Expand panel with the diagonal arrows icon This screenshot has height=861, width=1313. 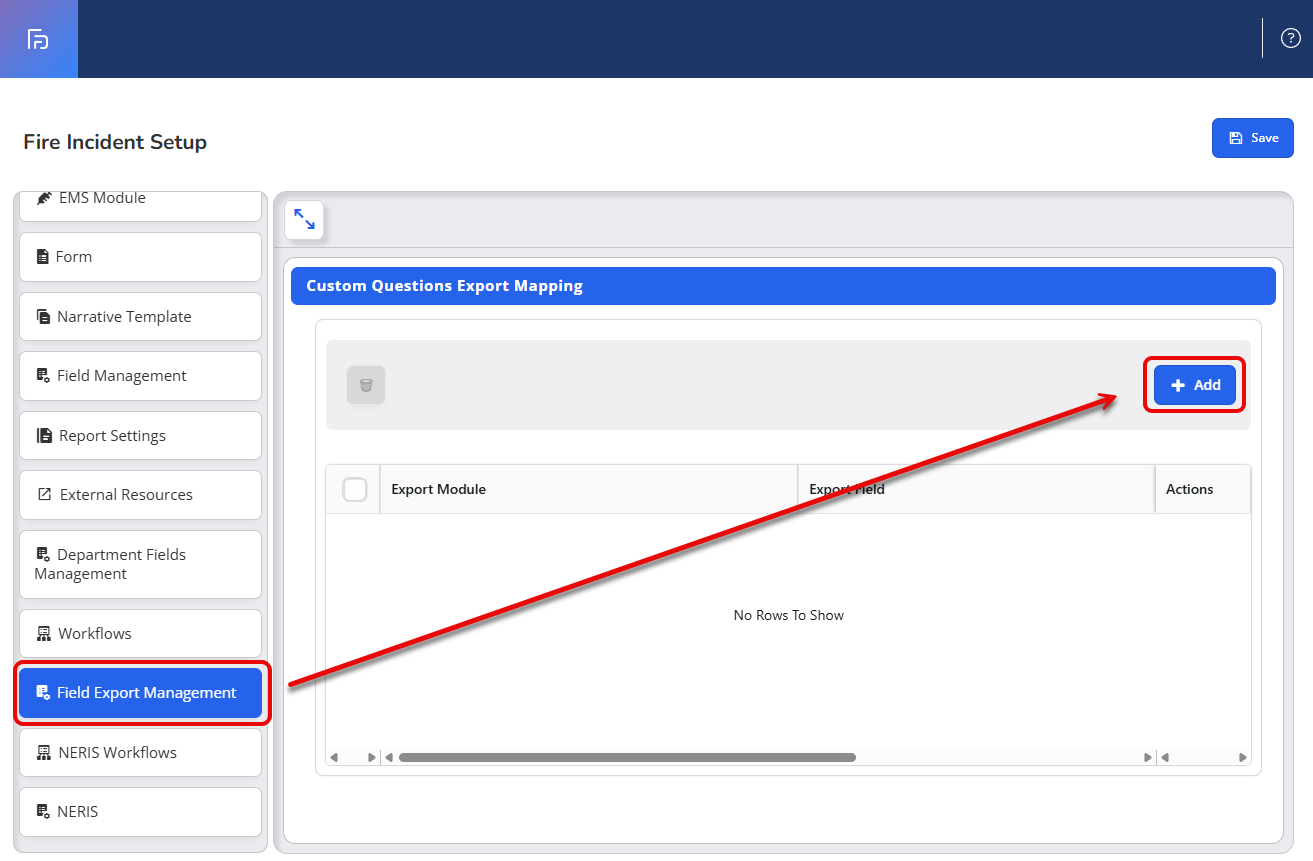pyautogui.click(x=304, y=220)
